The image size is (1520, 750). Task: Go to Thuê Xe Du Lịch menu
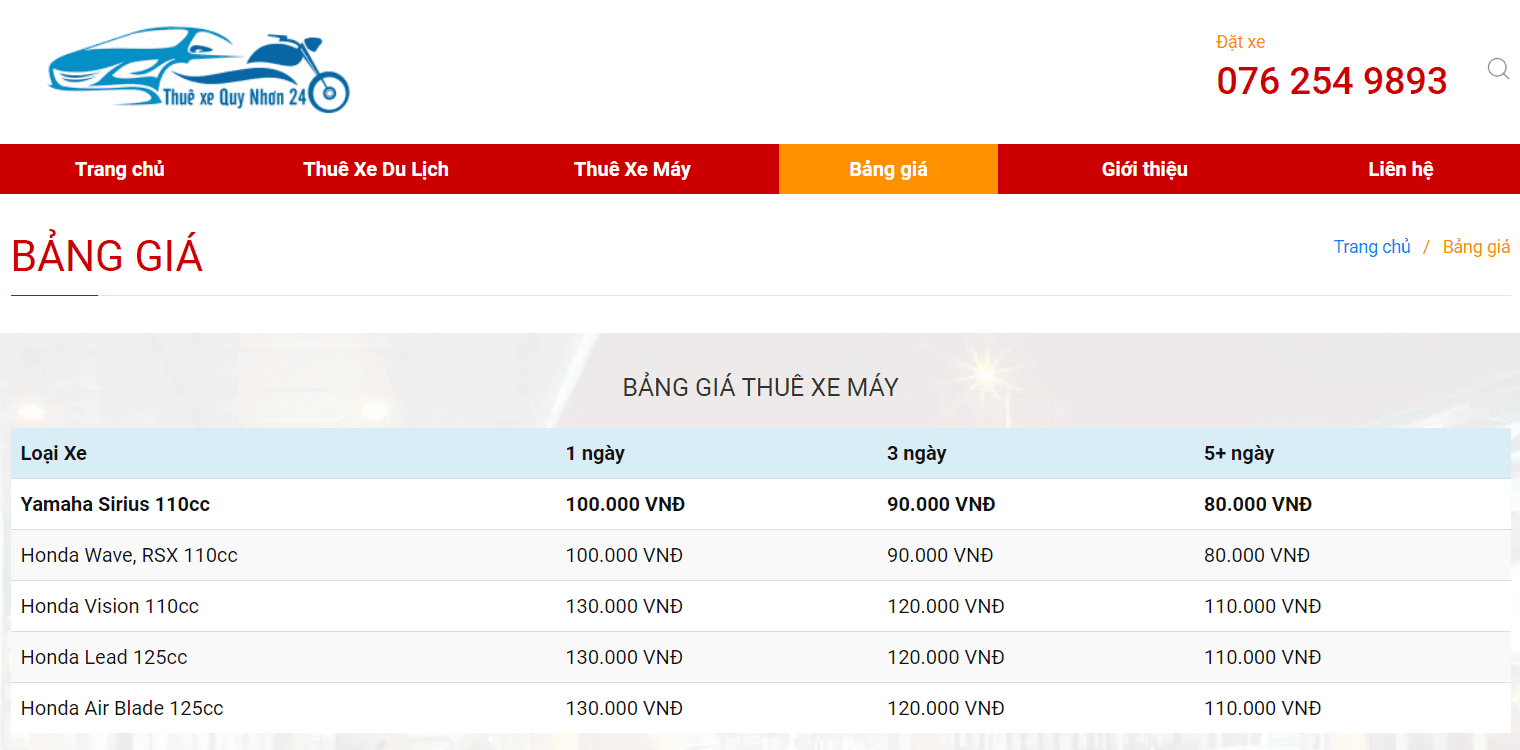click(x=376, y=169)
